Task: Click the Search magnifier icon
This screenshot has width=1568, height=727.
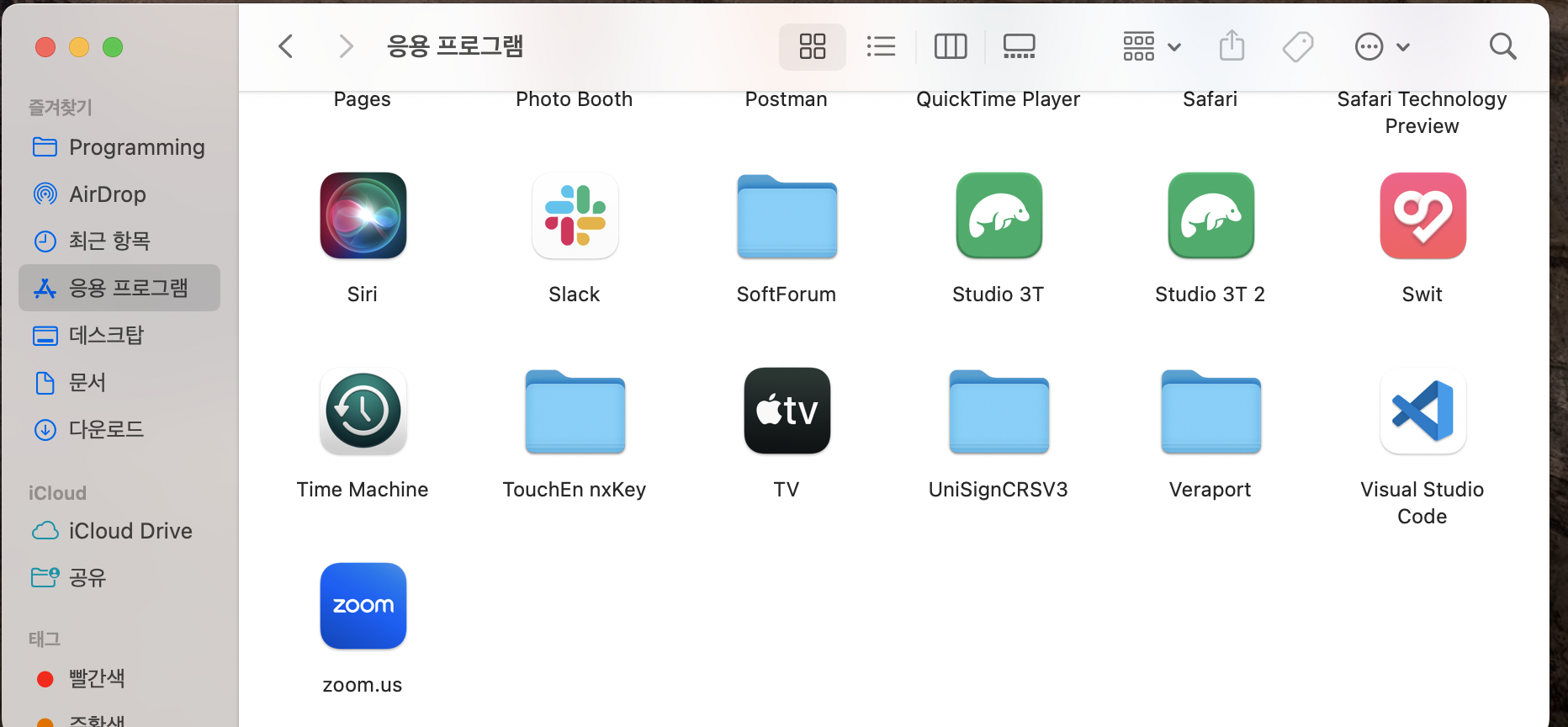Action: point(1502,46)
